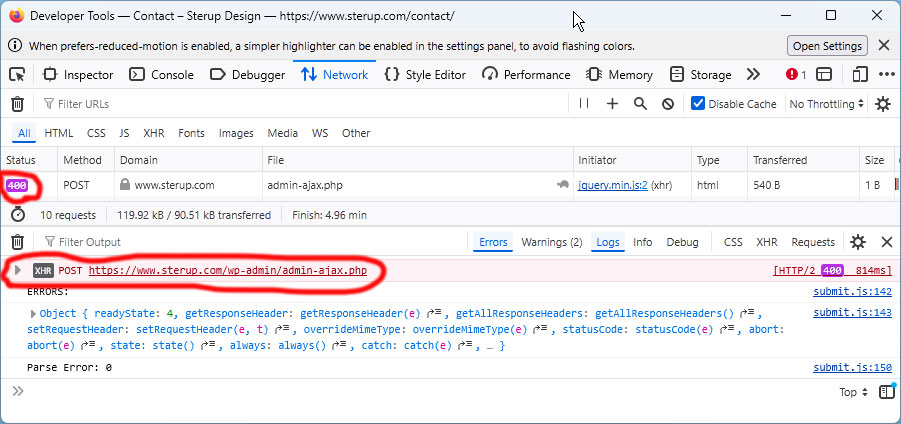The width and height of the screenshot is (901, 424).
Task: Open submit.js:142 source link
Action: click(852, 291)
